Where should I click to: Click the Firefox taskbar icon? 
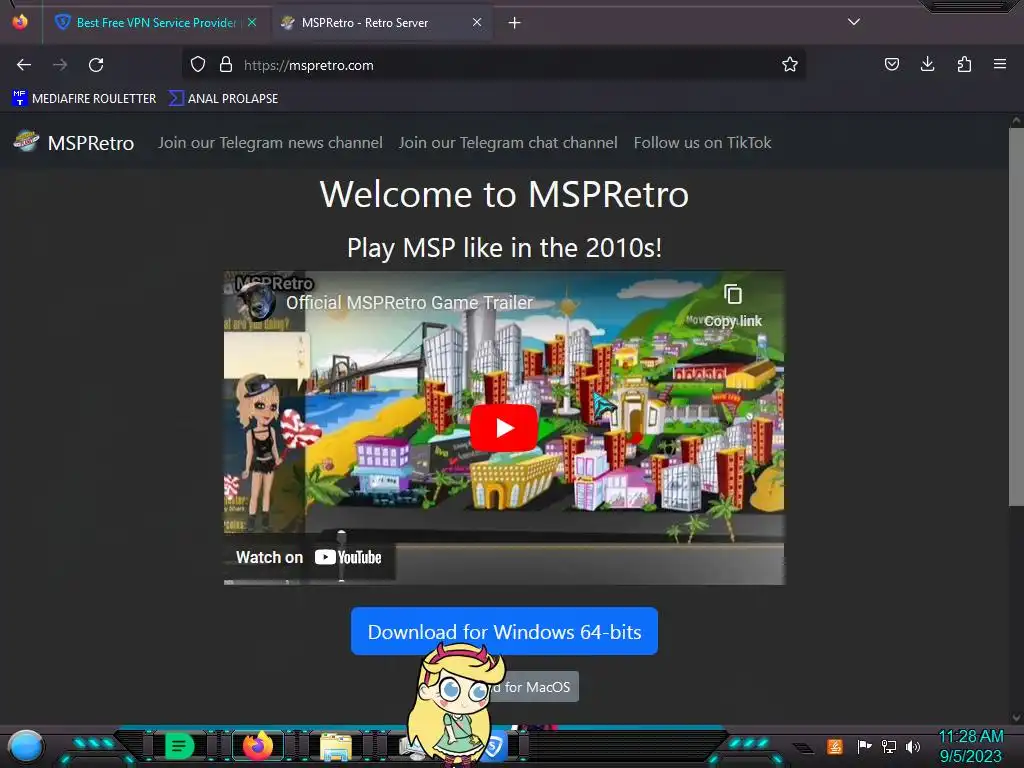257,746
